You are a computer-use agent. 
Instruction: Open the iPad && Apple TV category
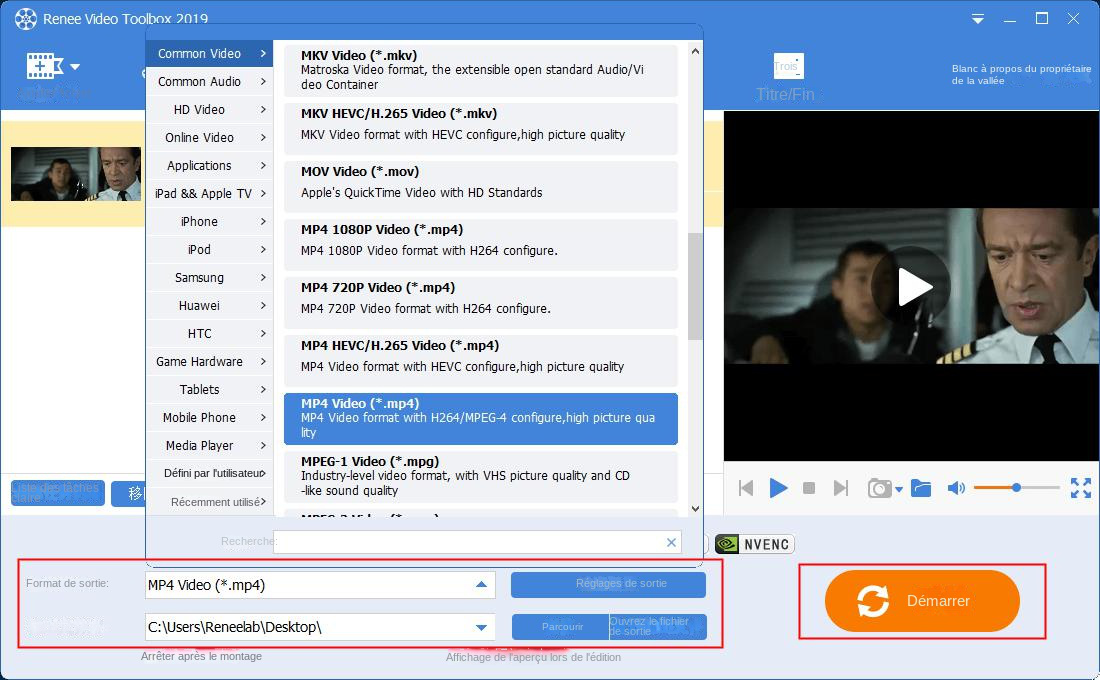click(205, 193)
